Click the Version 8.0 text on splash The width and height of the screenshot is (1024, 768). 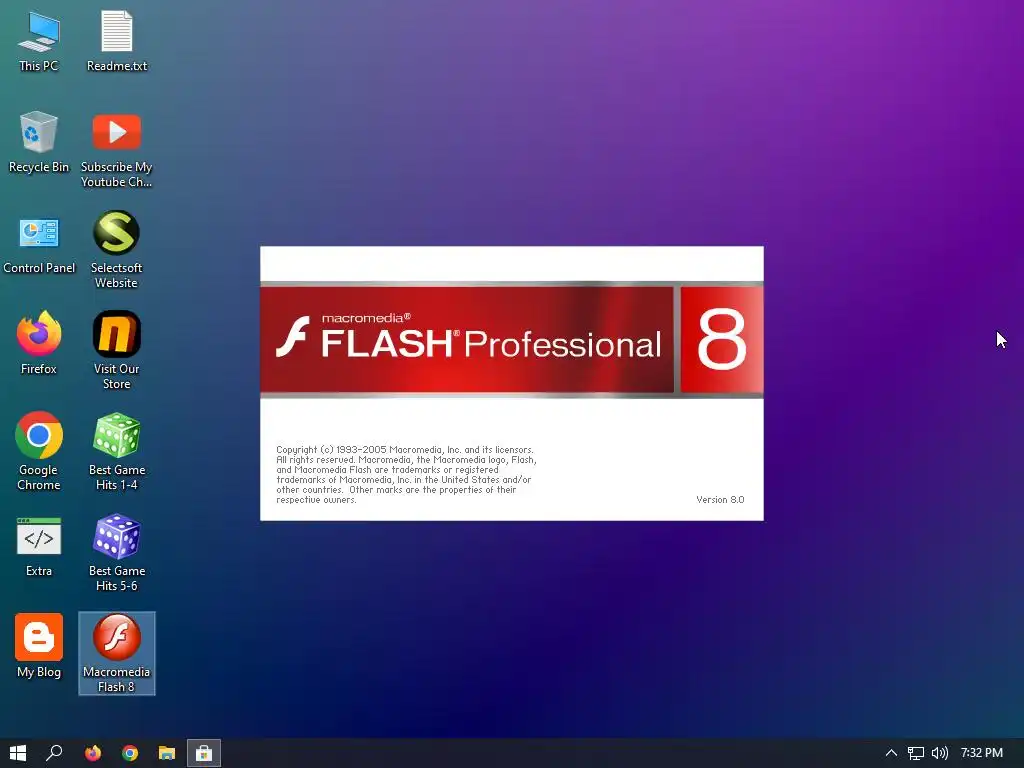[720, 500]
